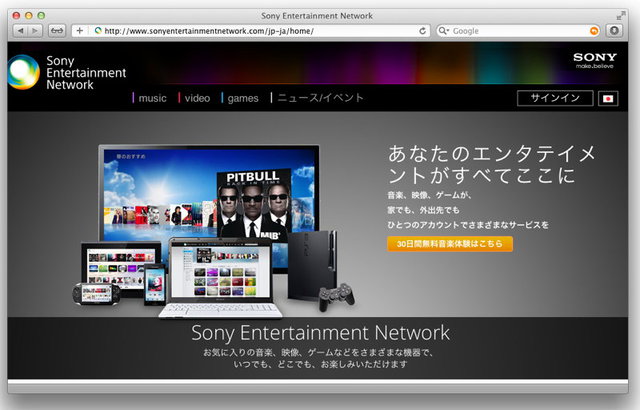Focus the Google search field
The height and width of the screenshot is (410, 640).
tap(518, 31)
